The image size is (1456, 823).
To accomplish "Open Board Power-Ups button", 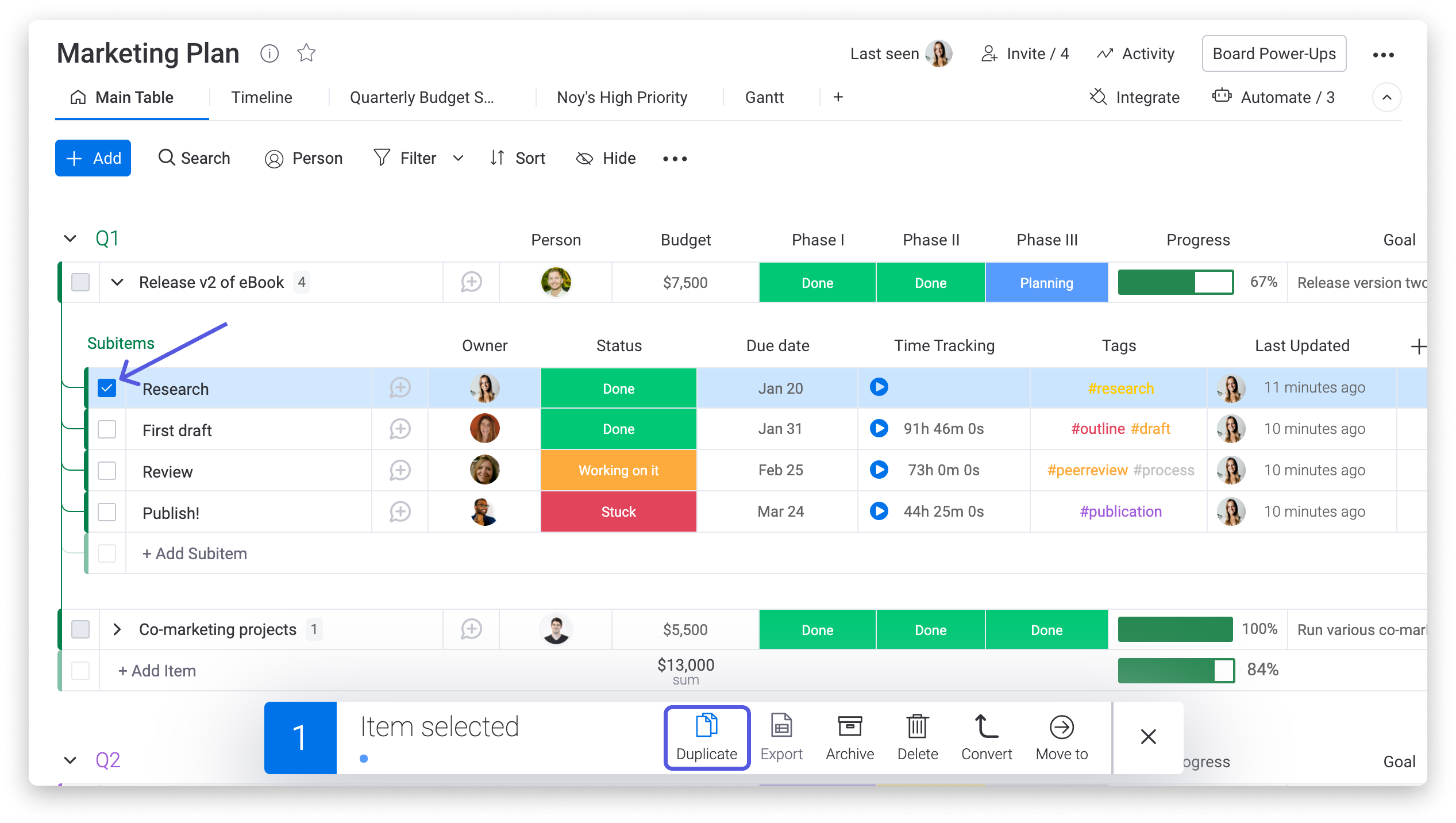I will [x=1274, y=54].
